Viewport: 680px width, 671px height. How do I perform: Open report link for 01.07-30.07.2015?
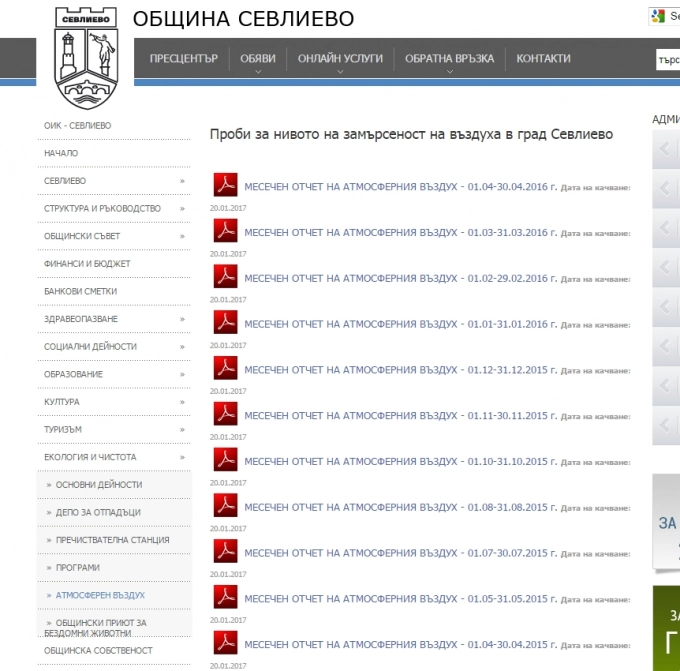point(400,553)
